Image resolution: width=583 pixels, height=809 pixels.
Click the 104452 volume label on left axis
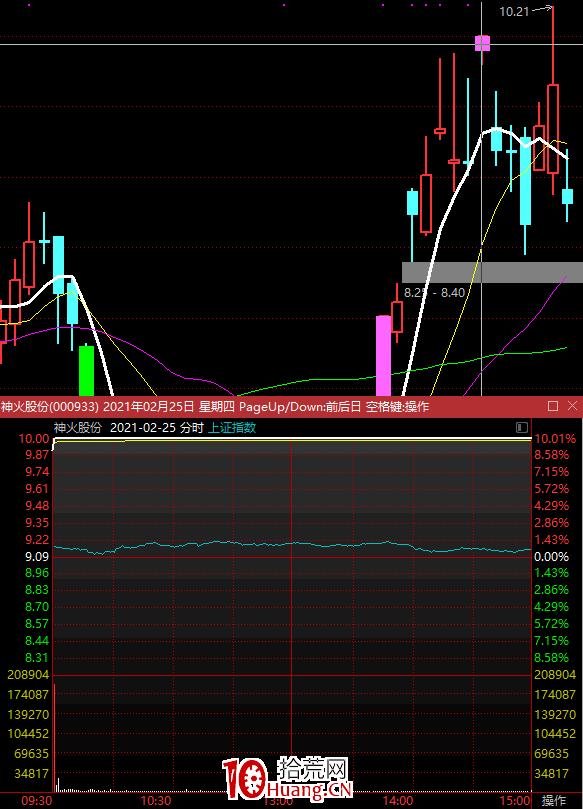pos(28,734)
